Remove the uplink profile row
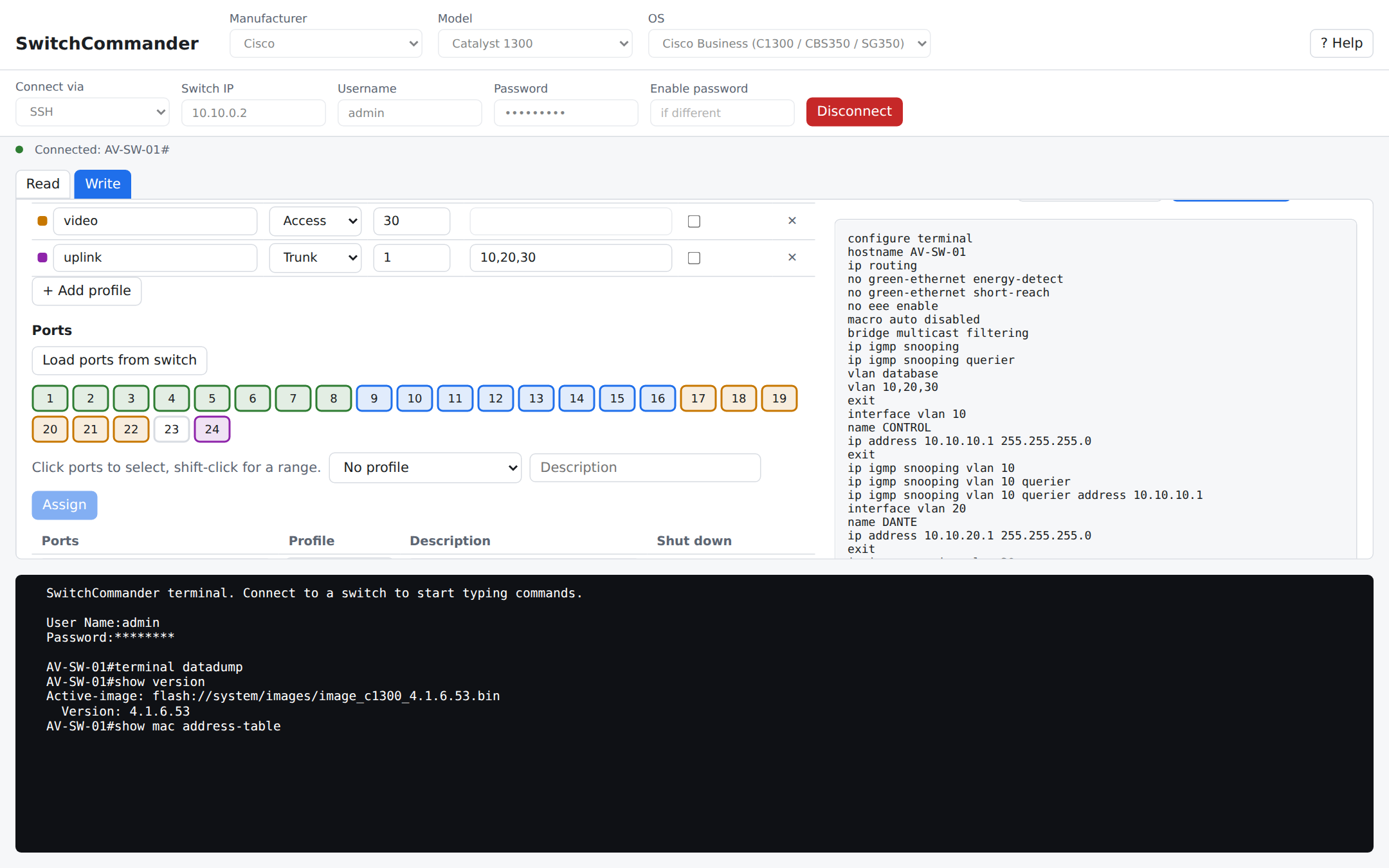This screenshot has height=868, width=1389. tap(792, 257)
